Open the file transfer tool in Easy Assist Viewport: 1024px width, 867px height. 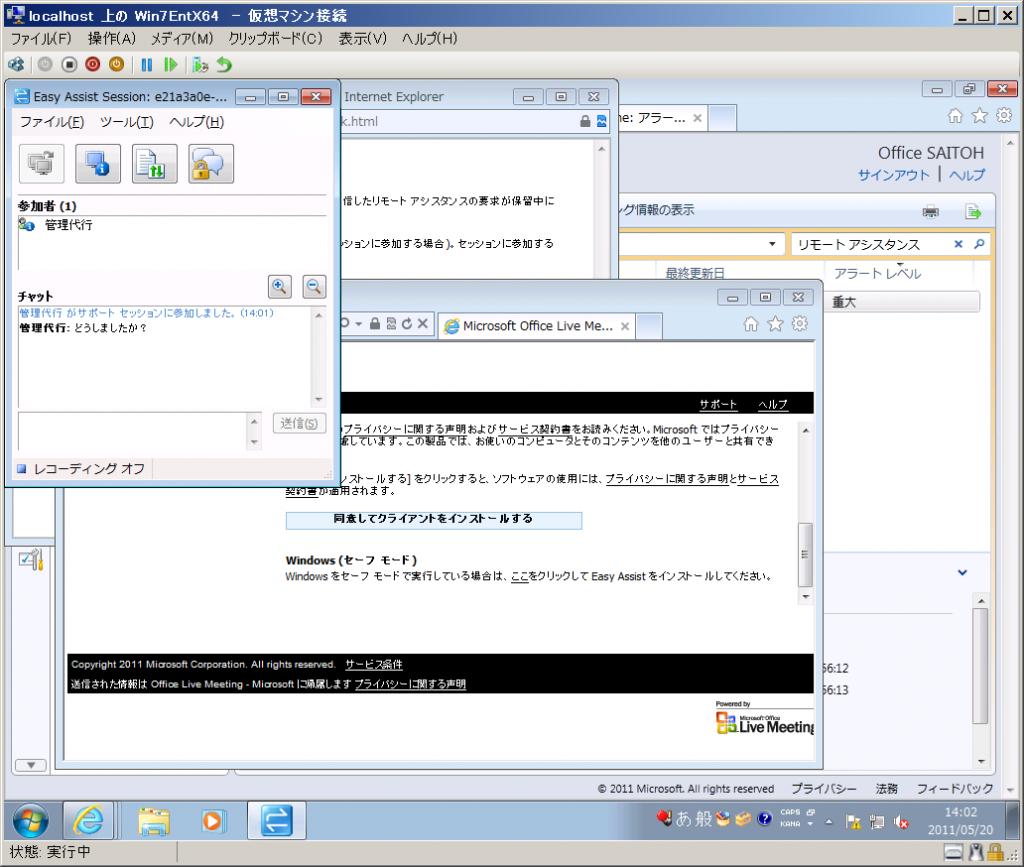point(154,163)
